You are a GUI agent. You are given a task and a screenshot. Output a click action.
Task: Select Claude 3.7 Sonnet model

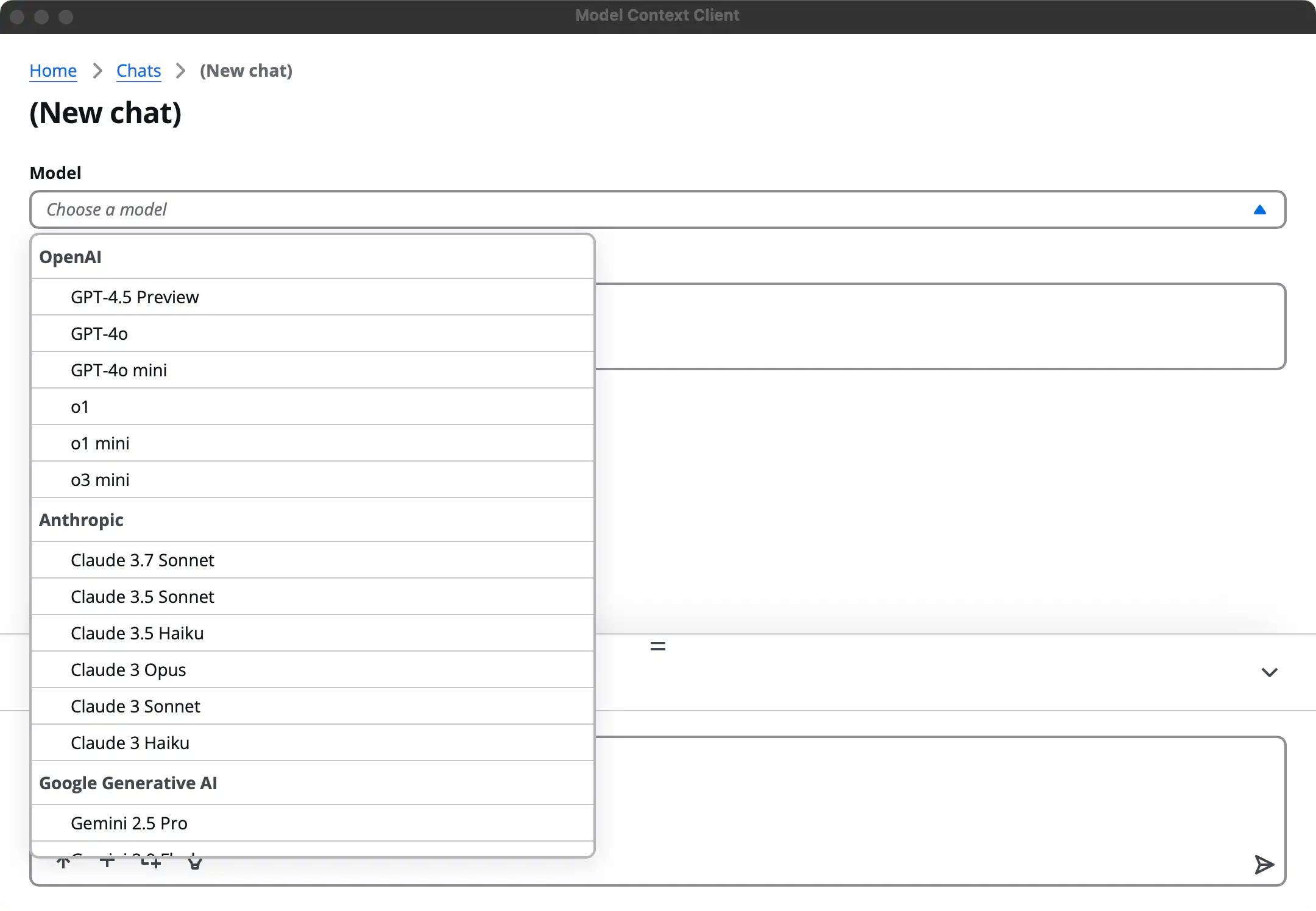pos(143,560)
